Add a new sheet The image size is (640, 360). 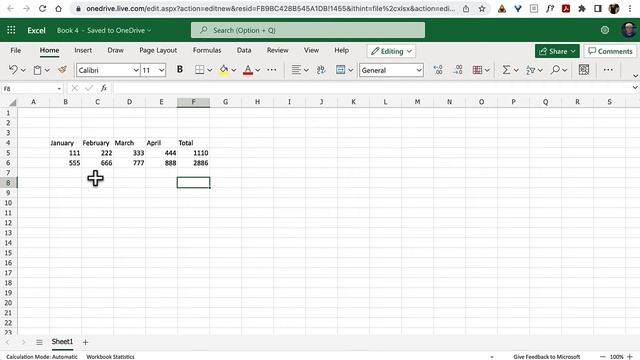point(85,342)
